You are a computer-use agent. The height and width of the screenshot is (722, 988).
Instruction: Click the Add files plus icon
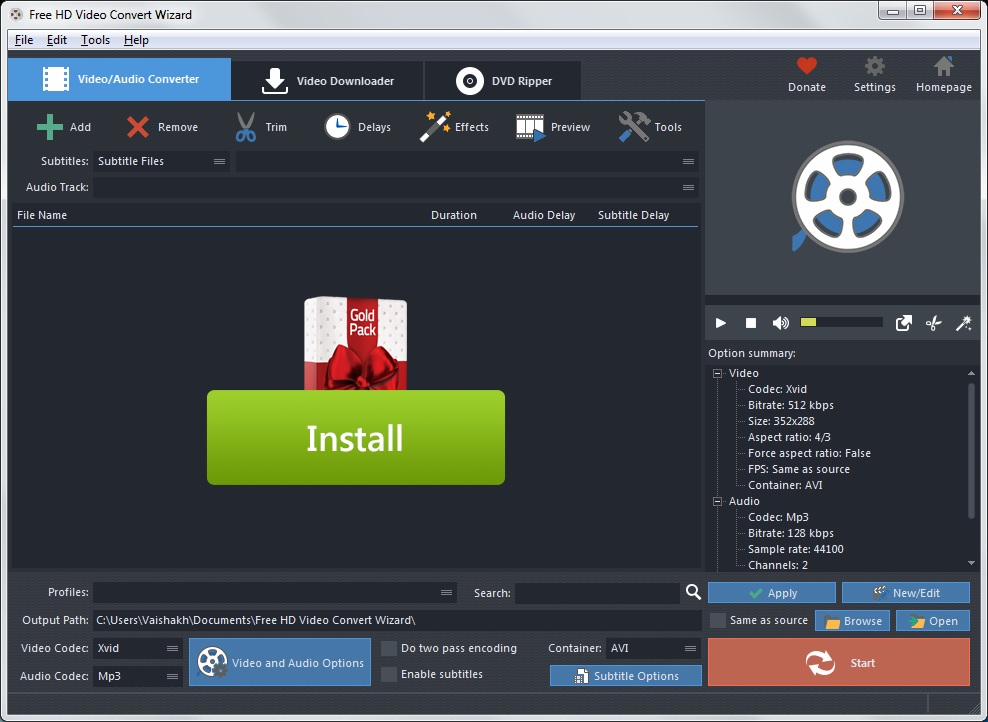[50, 127]
